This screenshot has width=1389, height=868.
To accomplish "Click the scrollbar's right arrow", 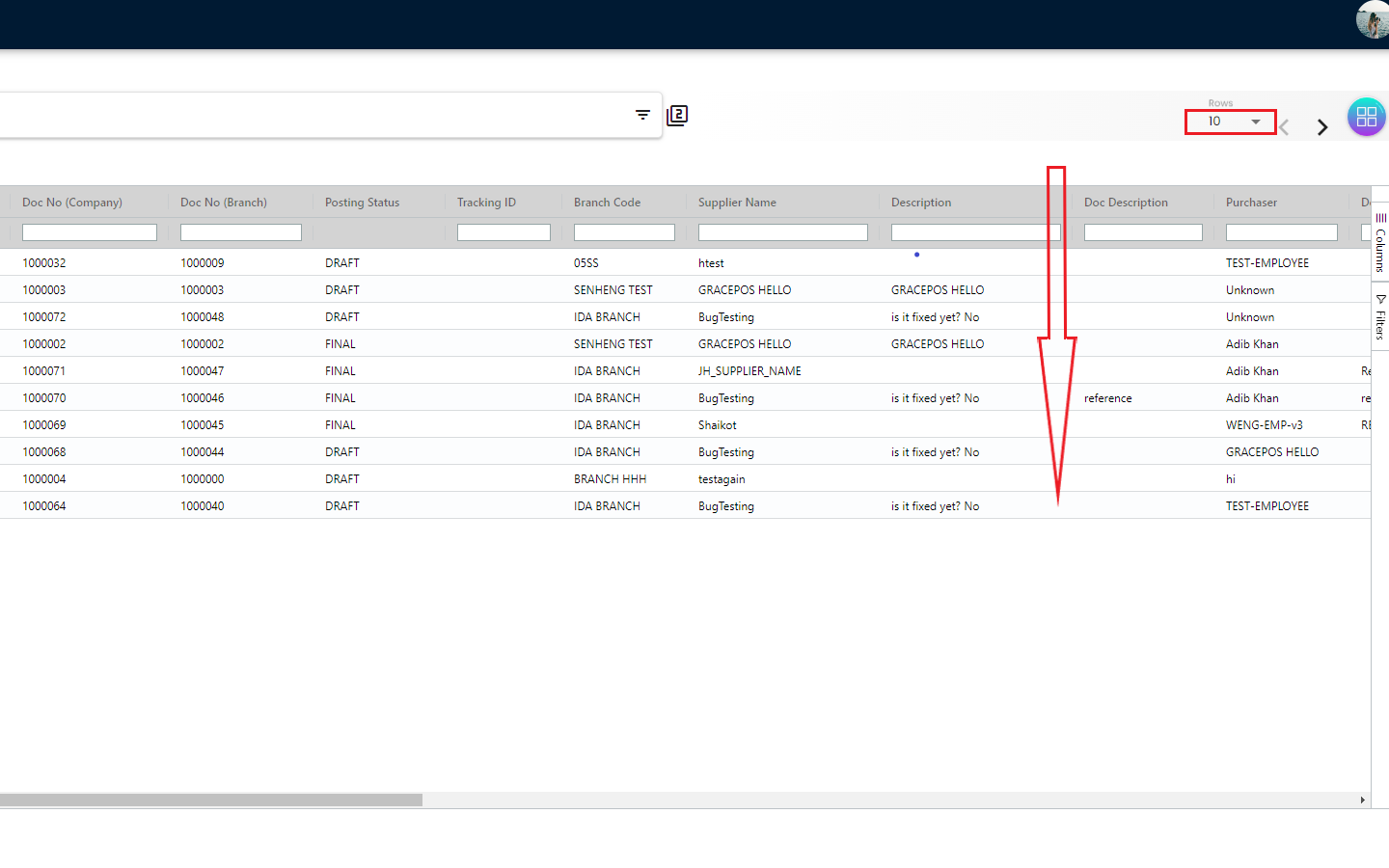I will (x=1362, y=800).
